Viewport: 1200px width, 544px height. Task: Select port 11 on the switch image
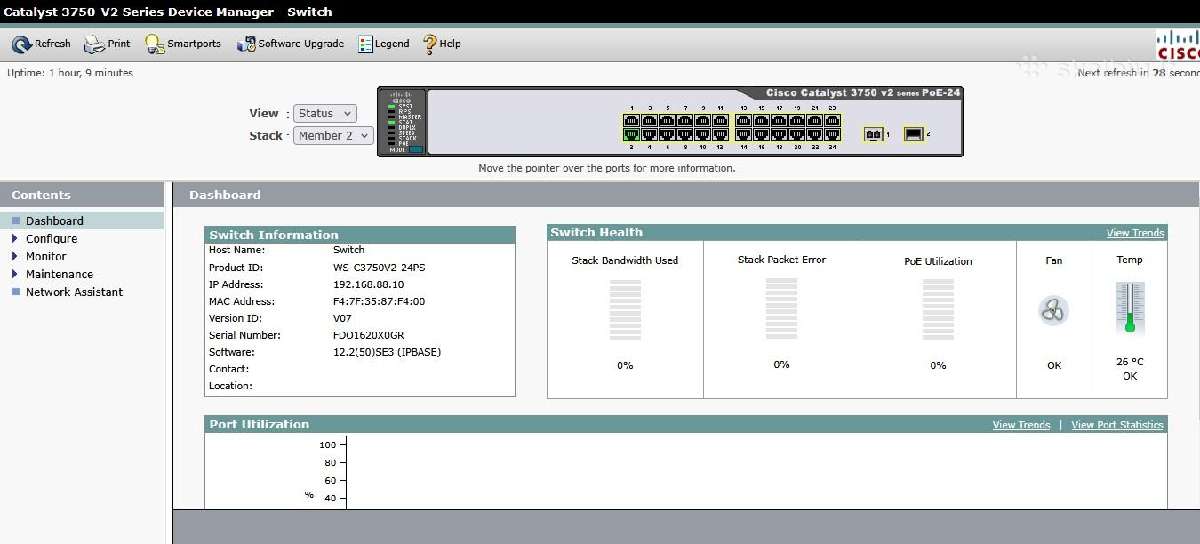click(720, 120)
